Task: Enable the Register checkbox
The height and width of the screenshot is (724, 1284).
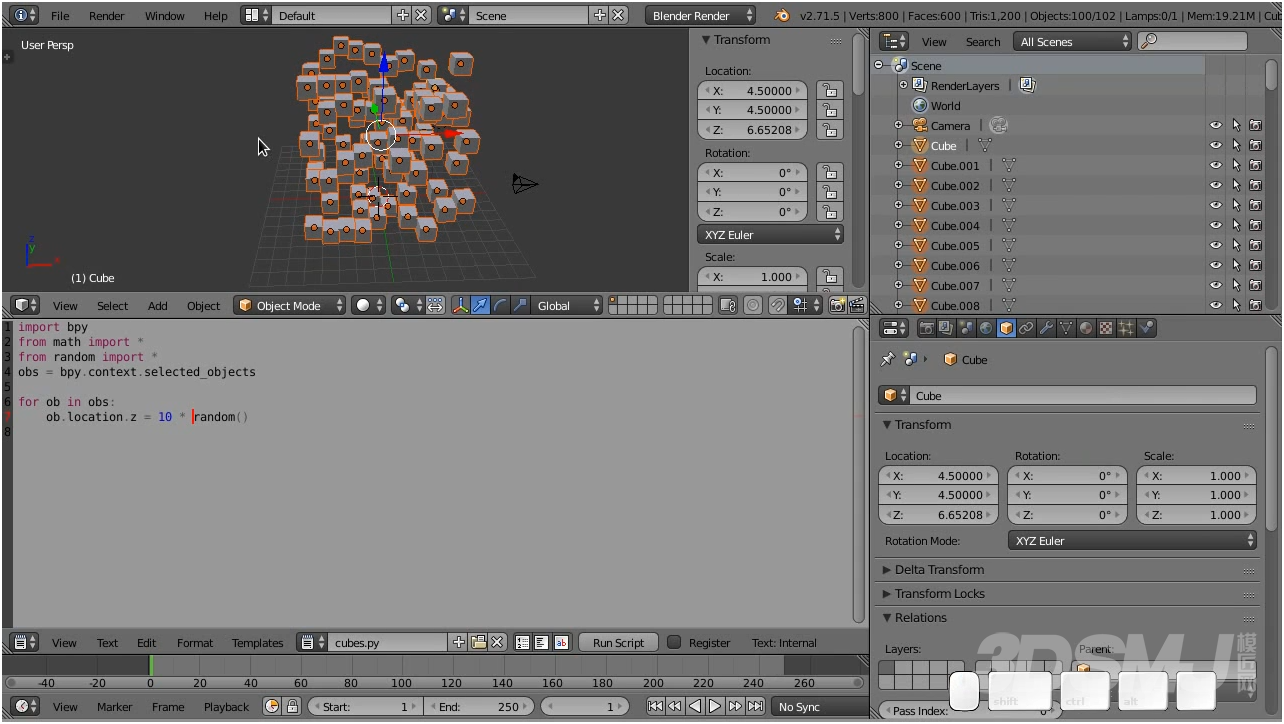Action: click(674, 643)
